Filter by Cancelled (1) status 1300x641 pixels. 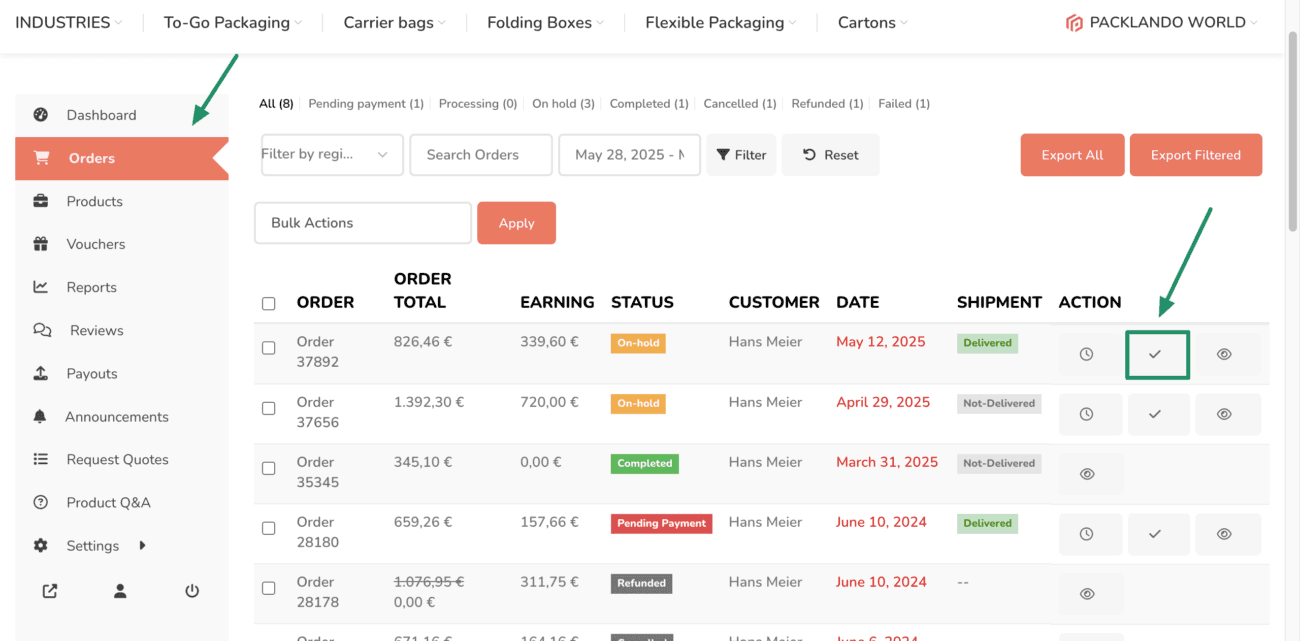tap(740, 103)
